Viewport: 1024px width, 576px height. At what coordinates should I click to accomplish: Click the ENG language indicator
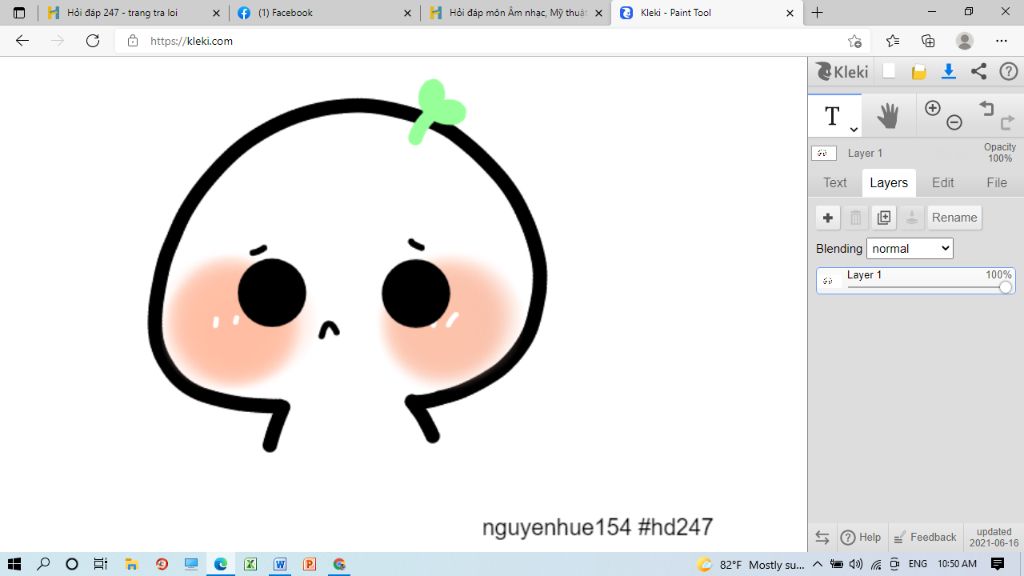coord(918,564)
